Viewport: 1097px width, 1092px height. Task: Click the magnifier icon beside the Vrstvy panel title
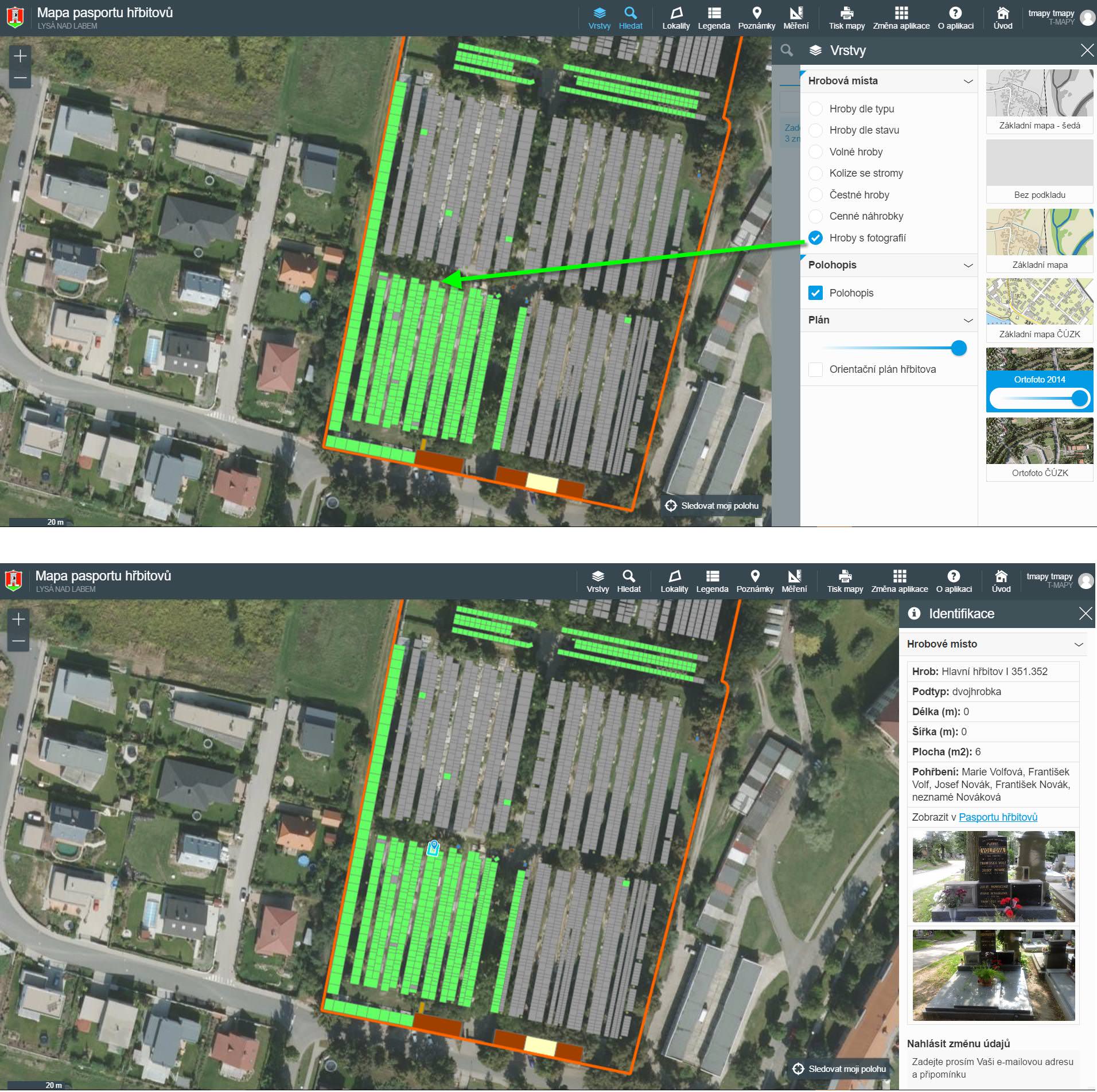[787, 50]
